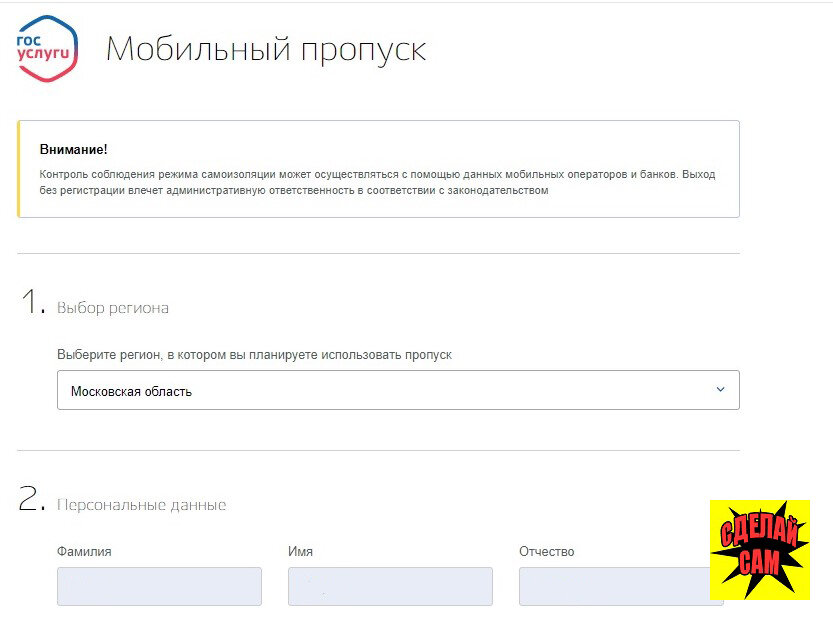Open the Московская область region dropdown
This screenshot has height=624, width=833.
[x=400, y=389]
